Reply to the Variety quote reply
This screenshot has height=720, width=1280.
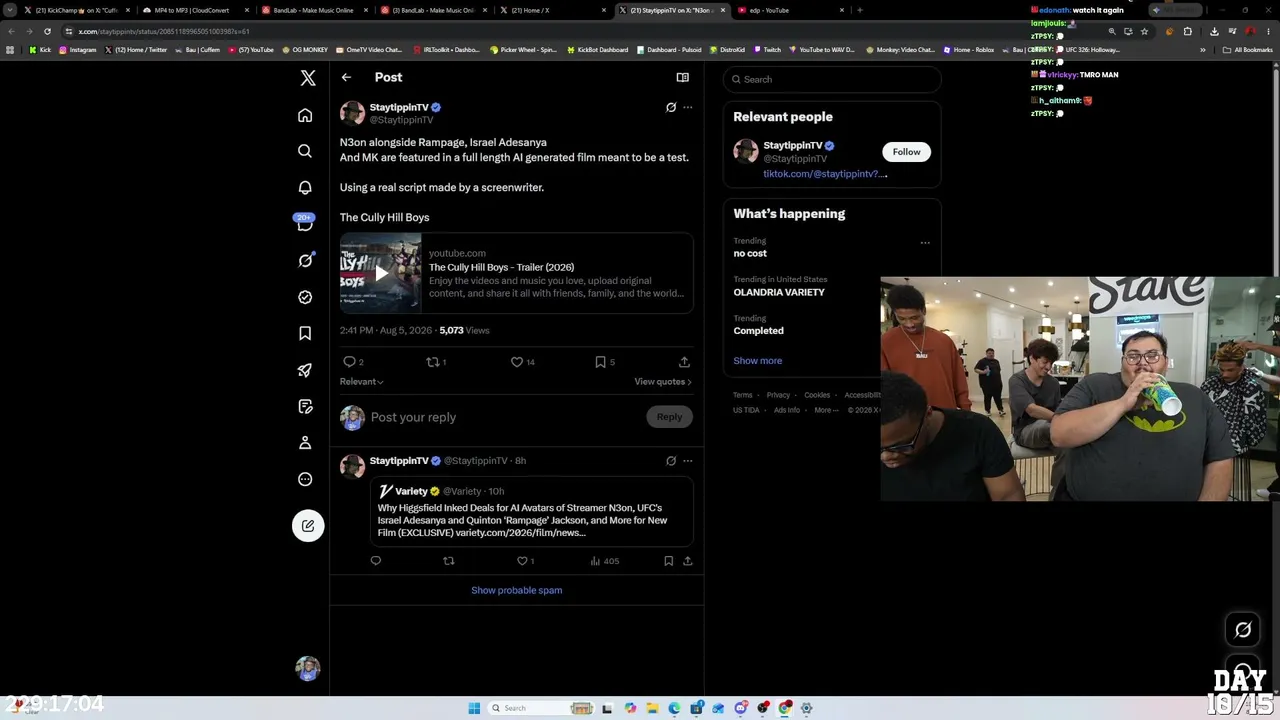(376, 561)
